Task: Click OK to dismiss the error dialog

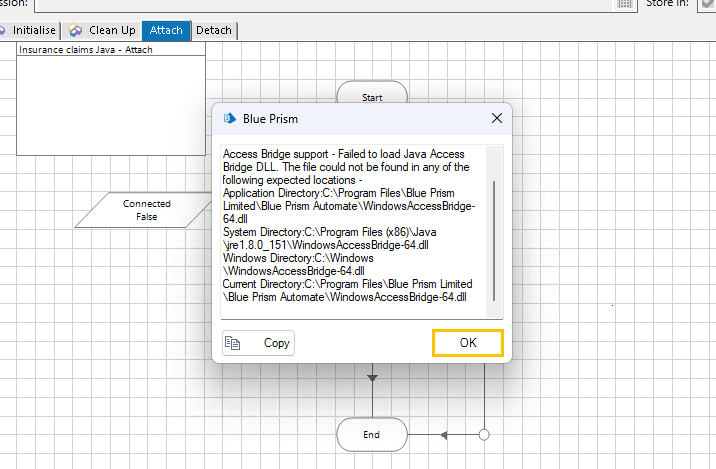Action: [x=467, y=342]
